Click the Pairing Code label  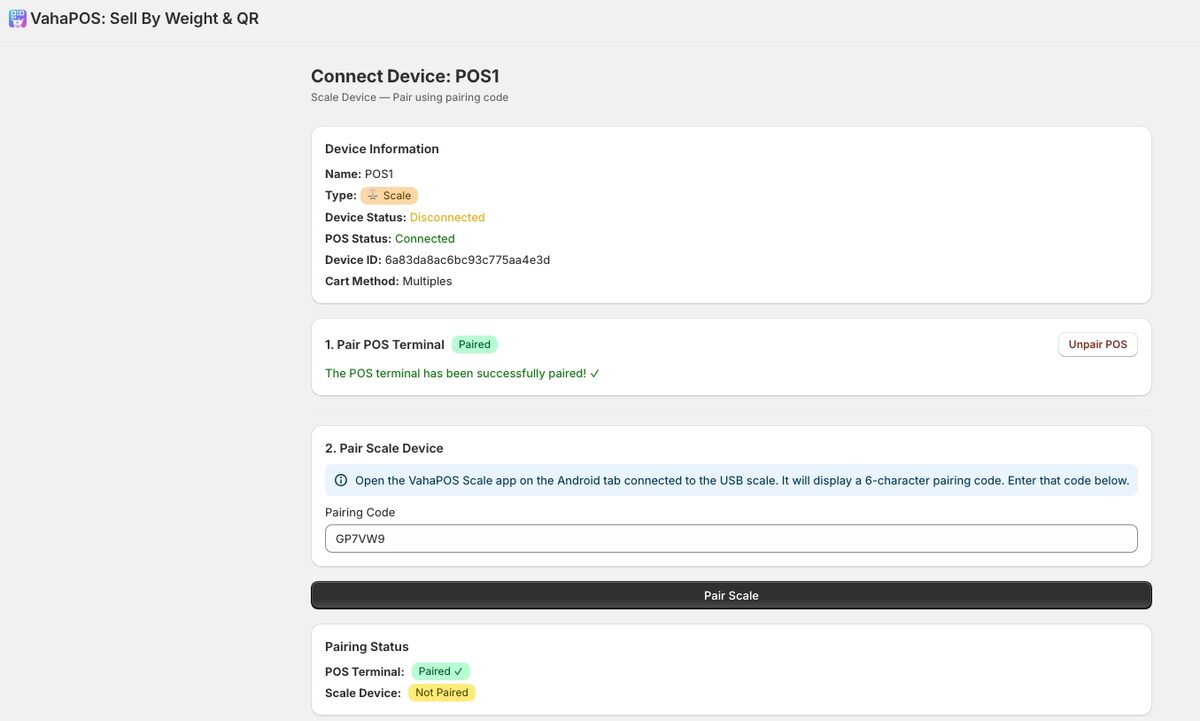click(x=360, y=512)
